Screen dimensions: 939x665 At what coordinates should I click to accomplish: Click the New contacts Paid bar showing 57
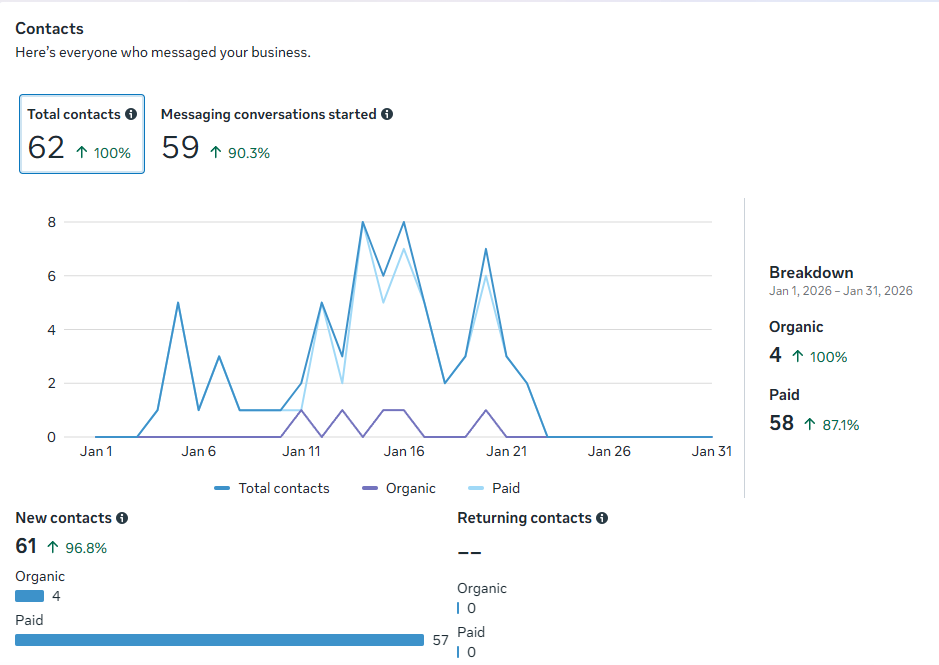[219, 640]
